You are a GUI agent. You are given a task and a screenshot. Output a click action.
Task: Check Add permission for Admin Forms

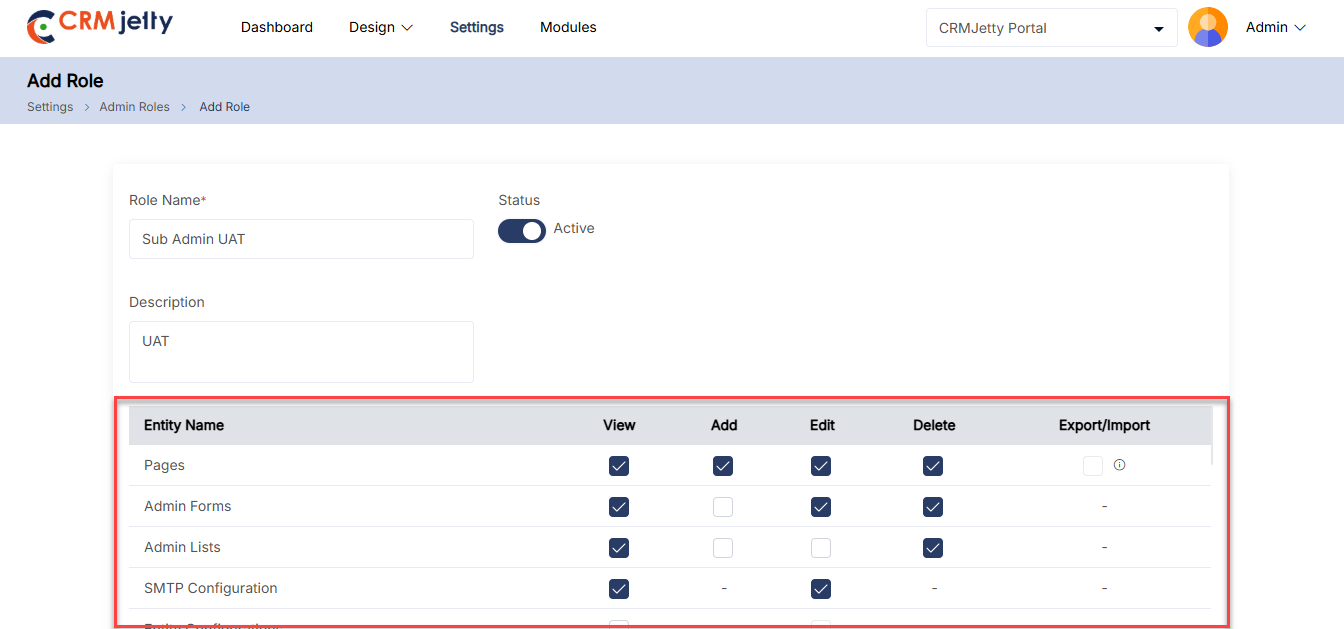pyautogui.click(x=723, y=507)
